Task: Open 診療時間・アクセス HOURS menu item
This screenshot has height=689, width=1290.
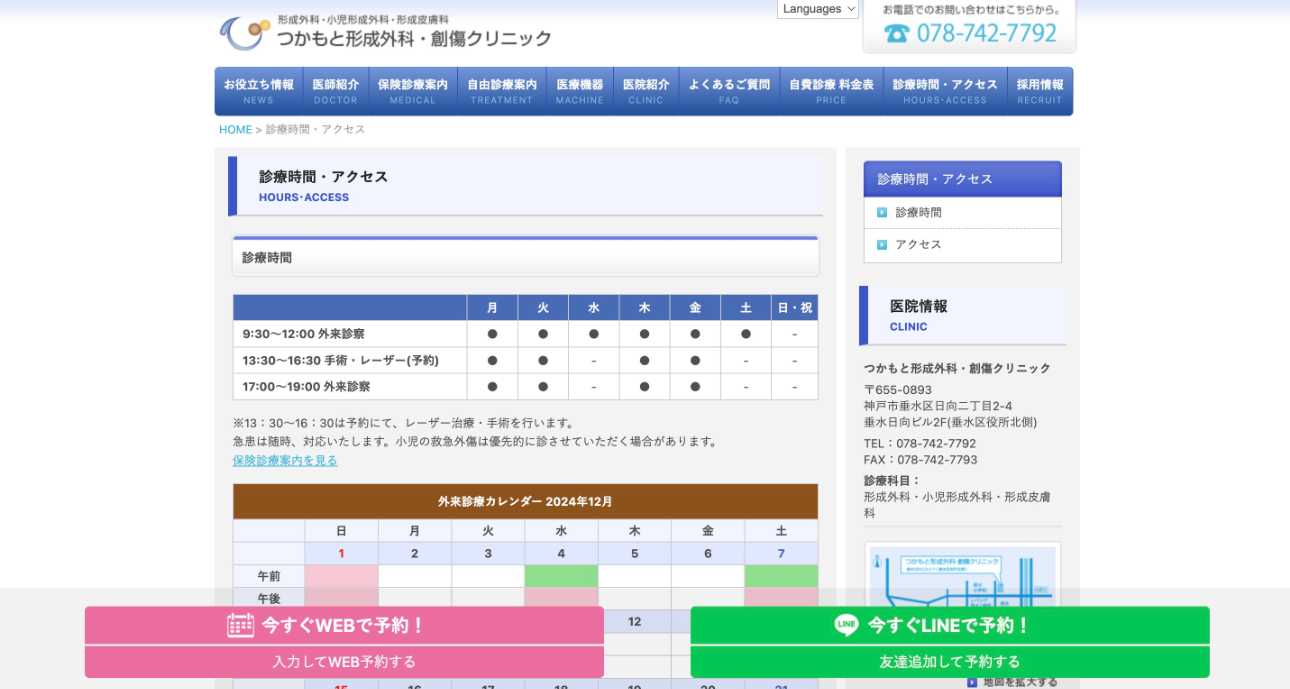Action: tap(945, 91)
